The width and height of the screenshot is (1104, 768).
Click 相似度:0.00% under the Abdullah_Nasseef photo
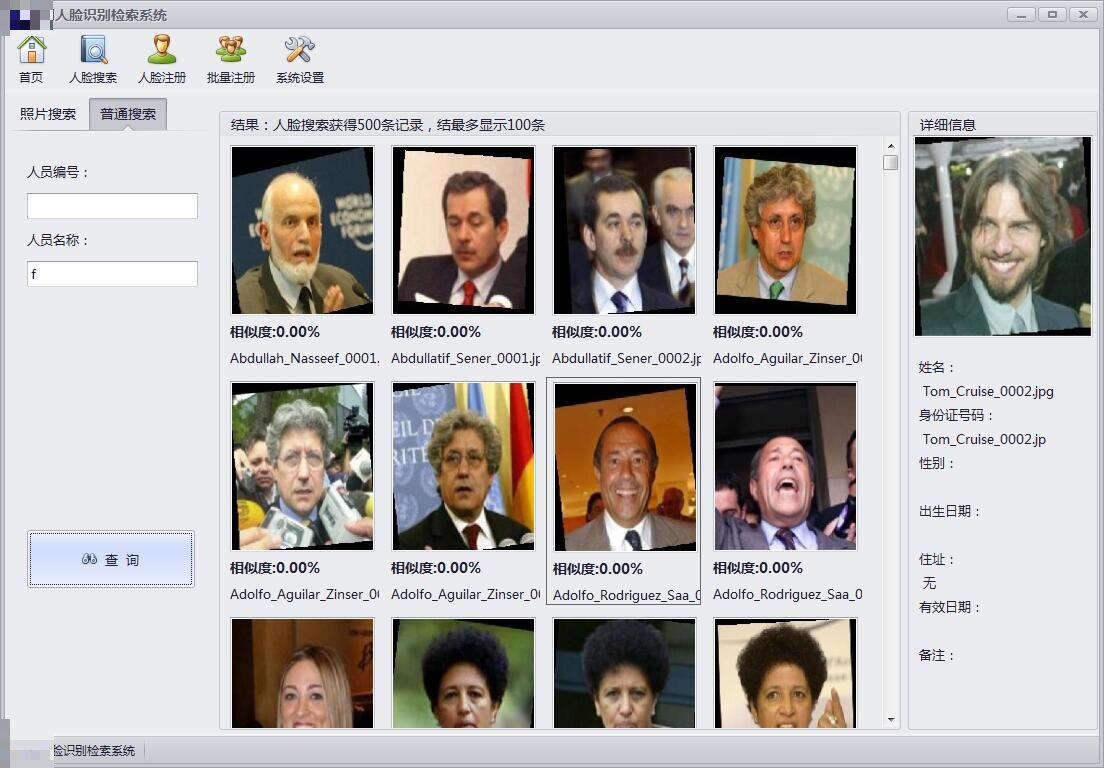[275, 332]
